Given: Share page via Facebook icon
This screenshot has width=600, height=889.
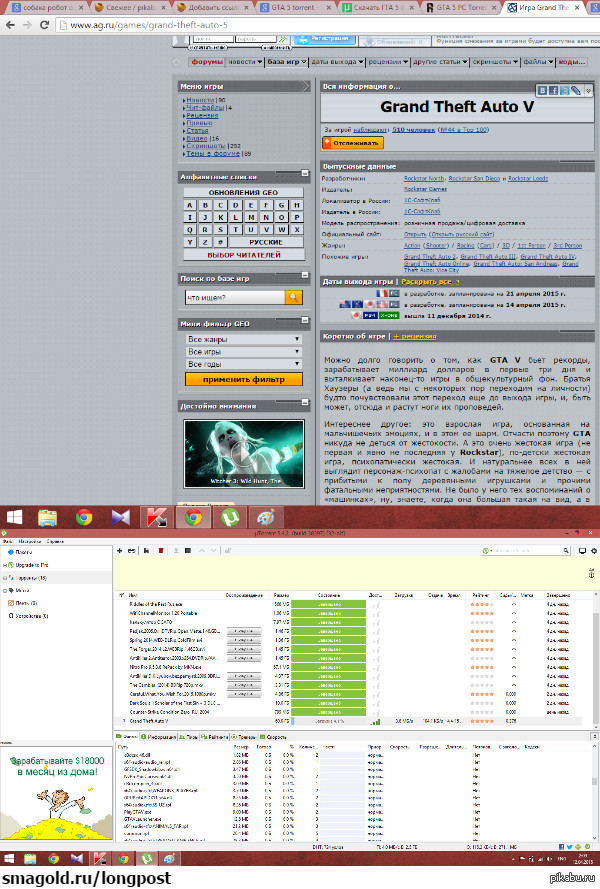Looking at the screenshot, I should tap(553, 90).
